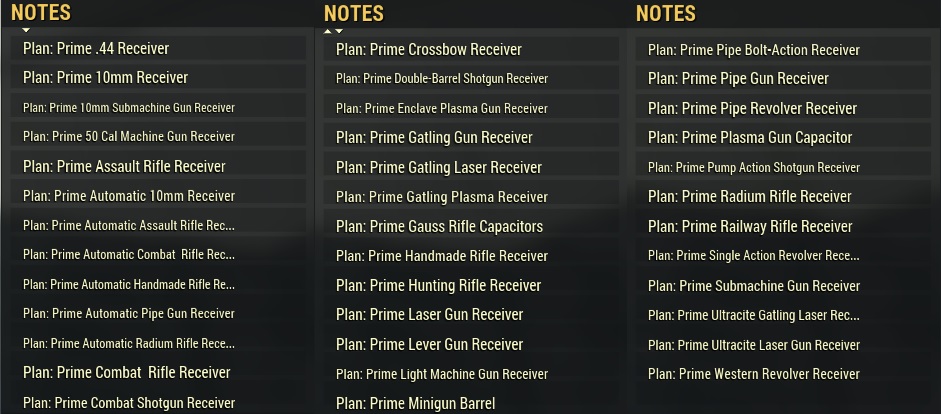Choose Plan: Prime Gatling Laser Receiver

pyautogui.click(x=439, y=167)
